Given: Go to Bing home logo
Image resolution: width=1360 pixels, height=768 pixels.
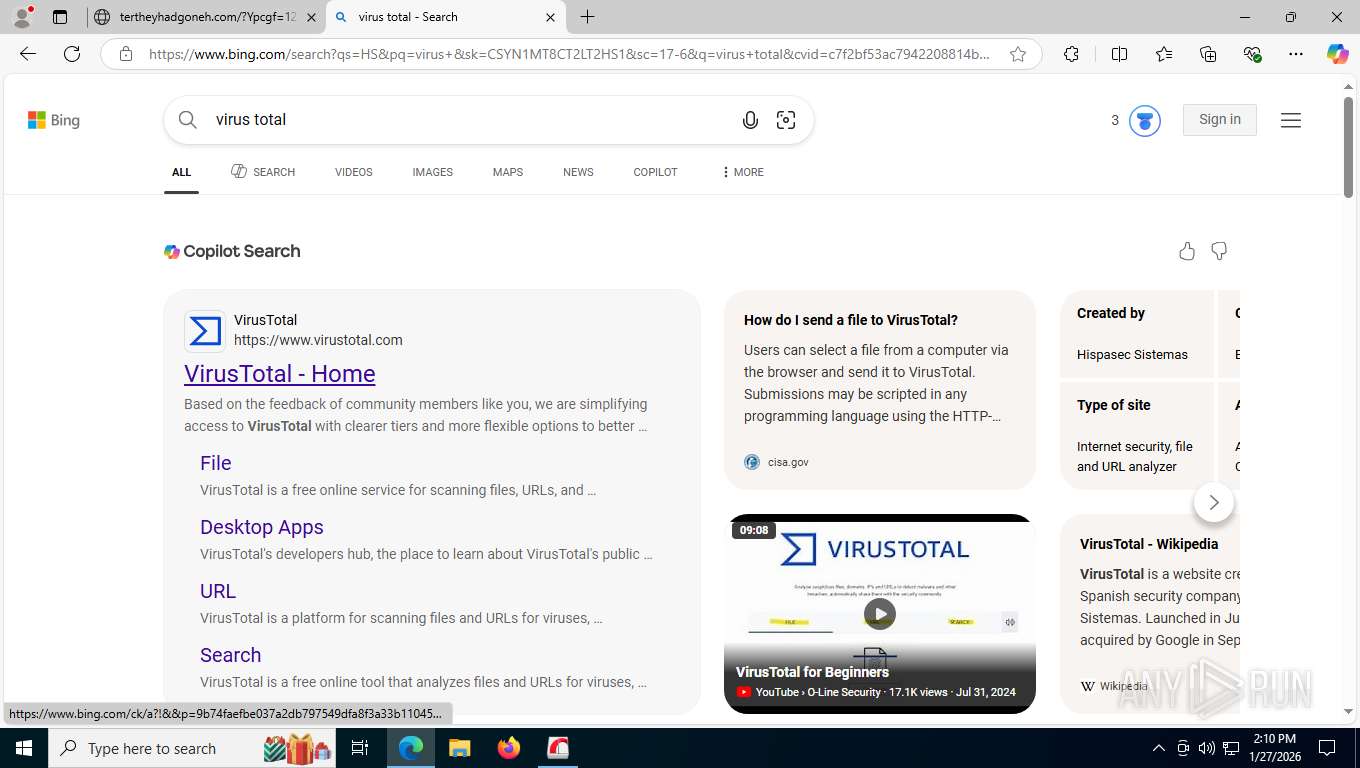Looking at the screenshot, I should pos(54,120).
